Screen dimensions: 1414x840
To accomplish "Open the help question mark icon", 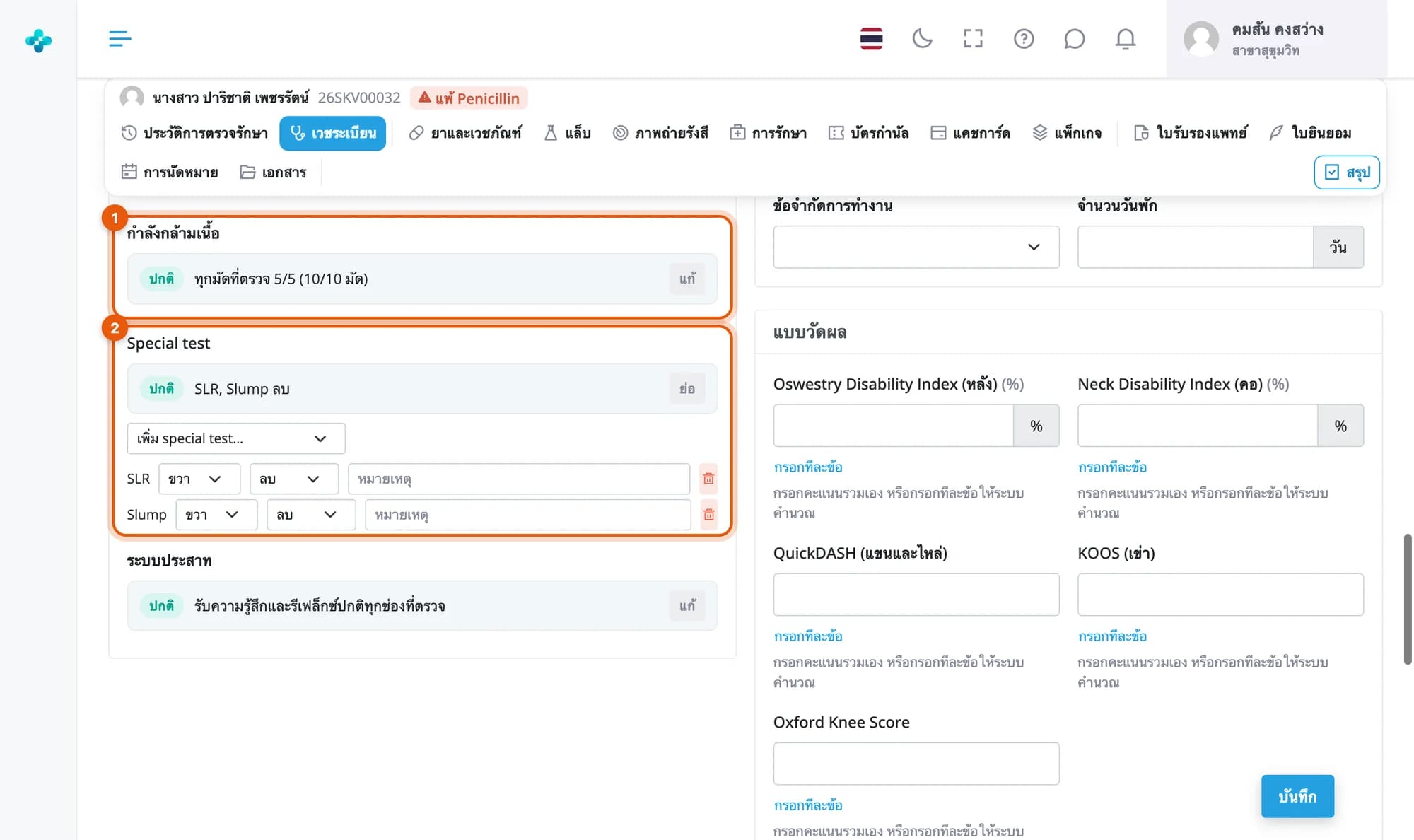I will [1024, 38].
